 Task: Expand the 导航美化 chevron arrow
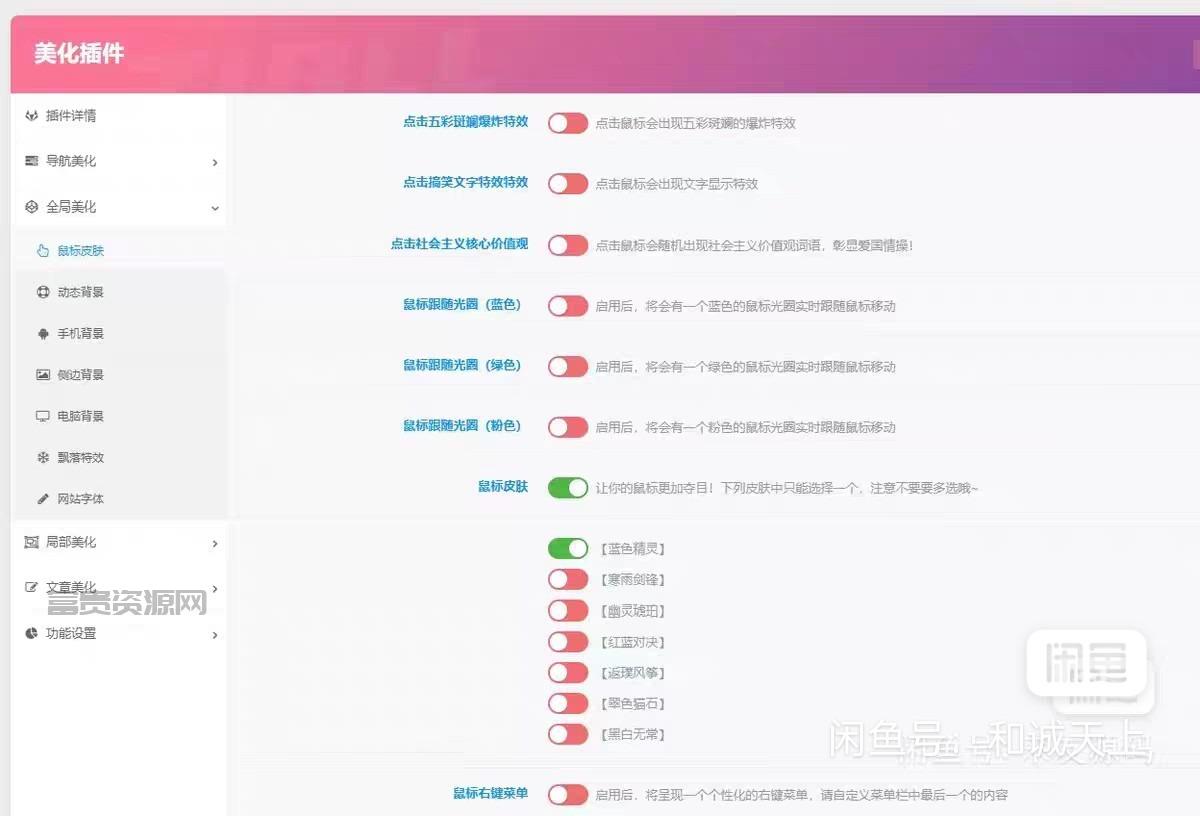tap(215, 162)
